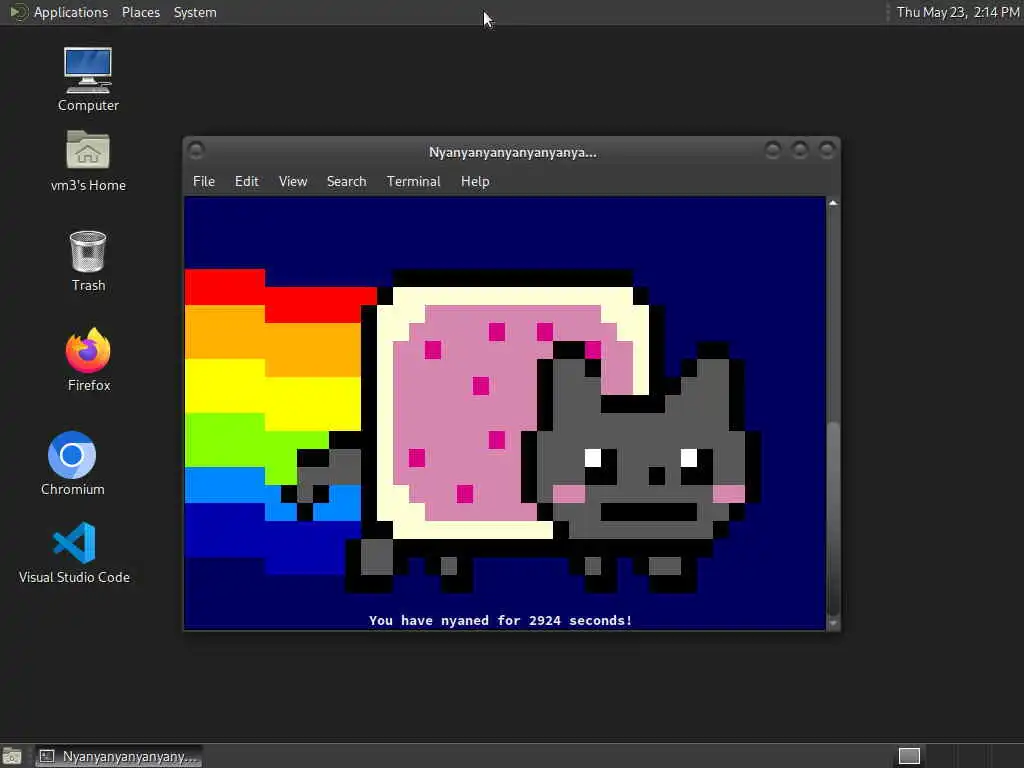Click the Nyanyanyan taskbar window button

[x=119, y=756]
